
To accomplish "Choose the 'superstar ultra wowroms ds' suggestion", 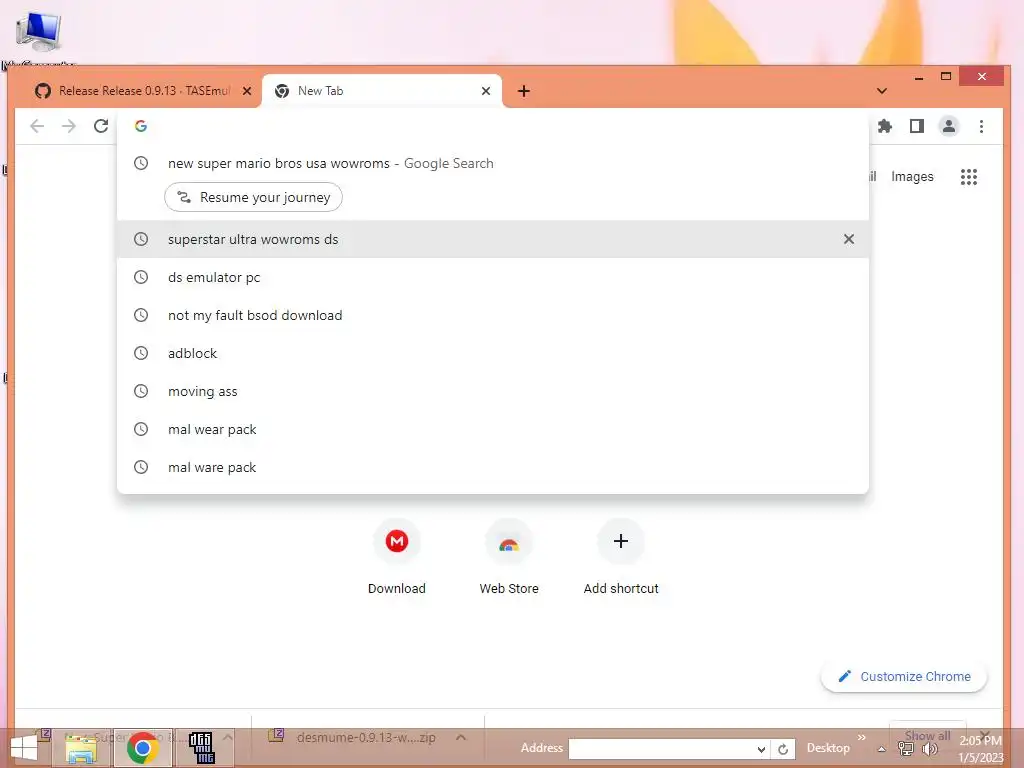I will [493, 239].
